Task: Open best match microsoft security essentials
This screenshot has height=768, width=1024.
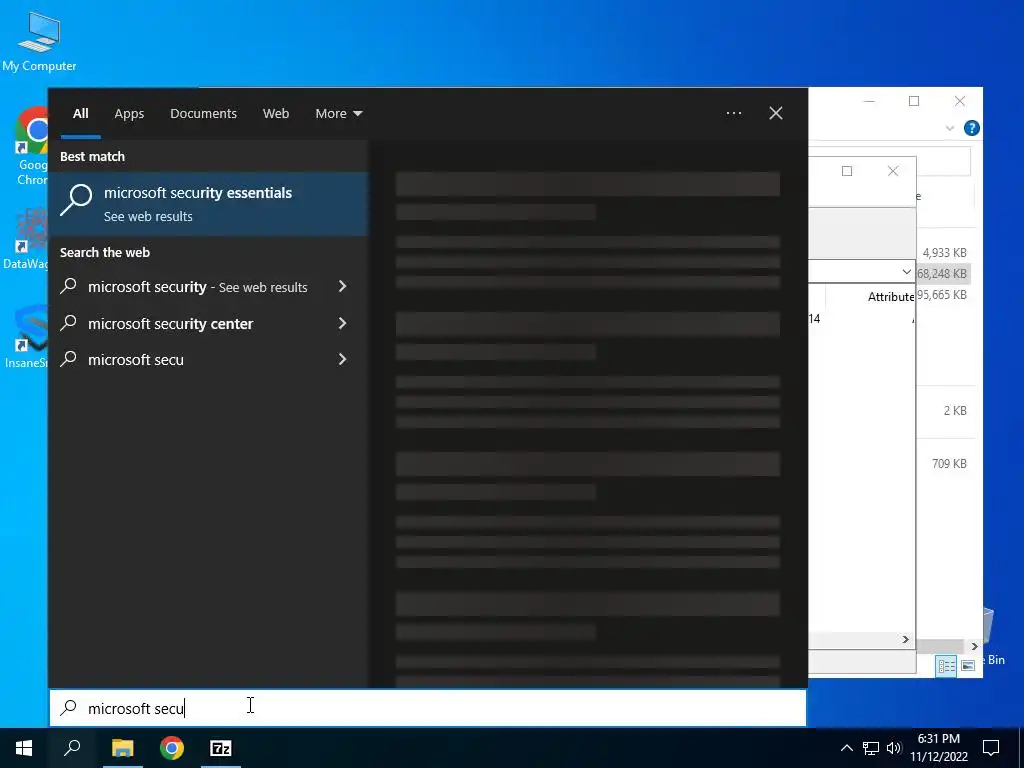Action: 209,204
